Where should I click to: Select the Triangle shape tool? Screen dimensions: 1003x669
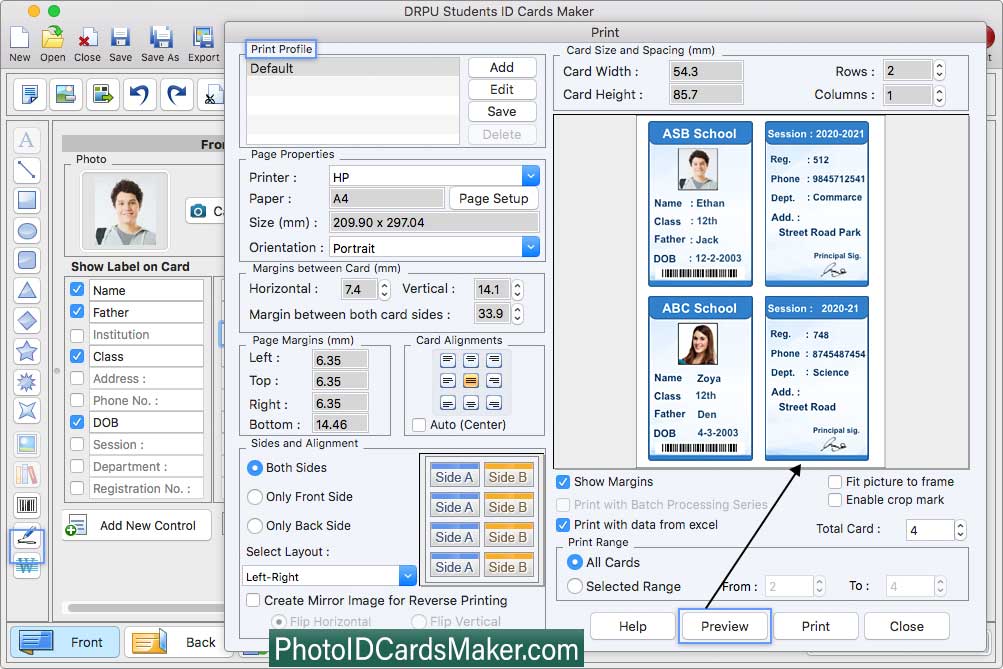[26, 290]
